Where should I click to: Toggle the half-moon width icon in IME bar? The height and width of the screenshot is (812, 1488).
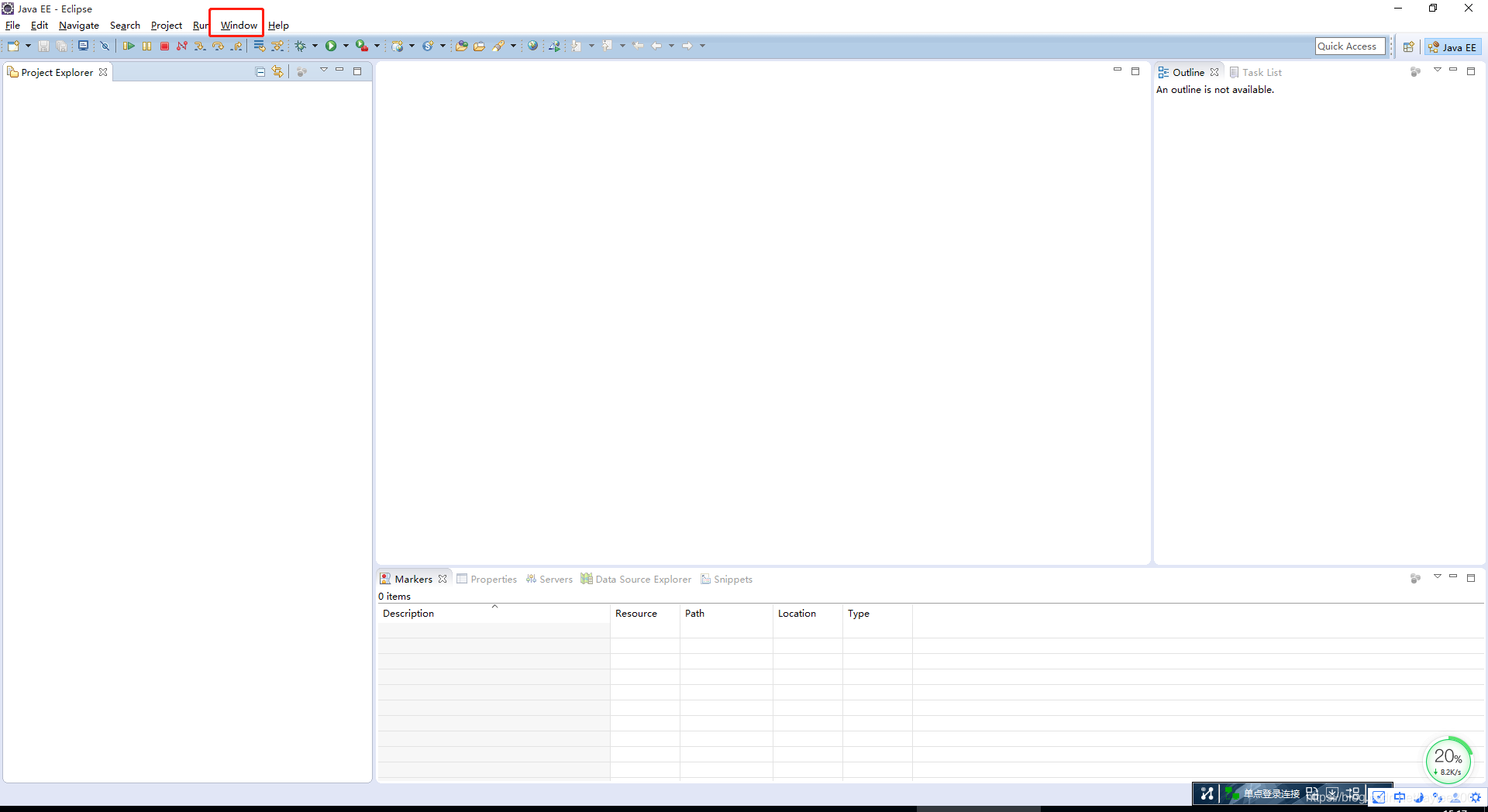pyautogui.click(x=1419, y=797)
